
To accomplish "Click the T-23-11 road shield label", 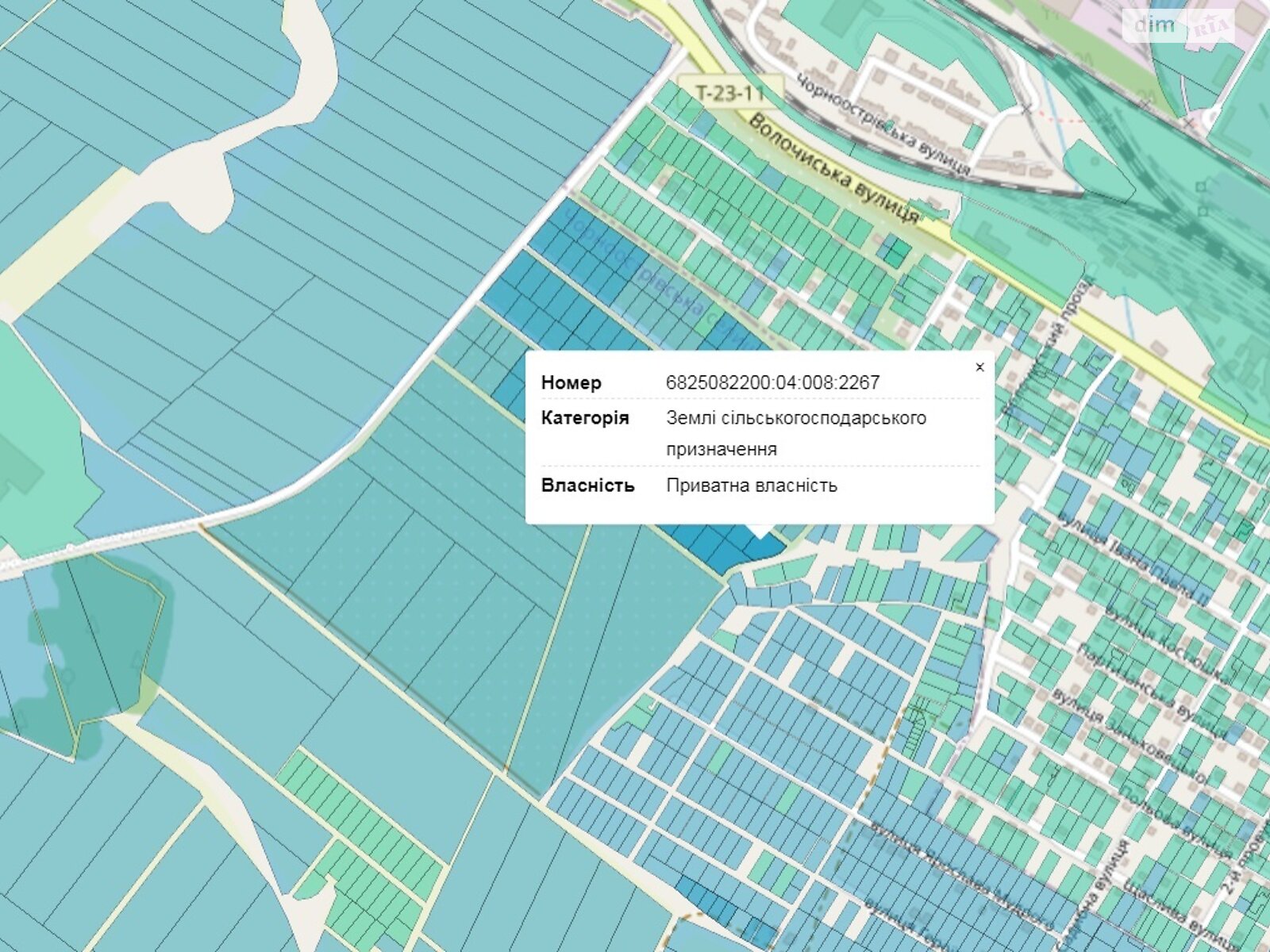I will pyautogui.click(x=730, y=94).
